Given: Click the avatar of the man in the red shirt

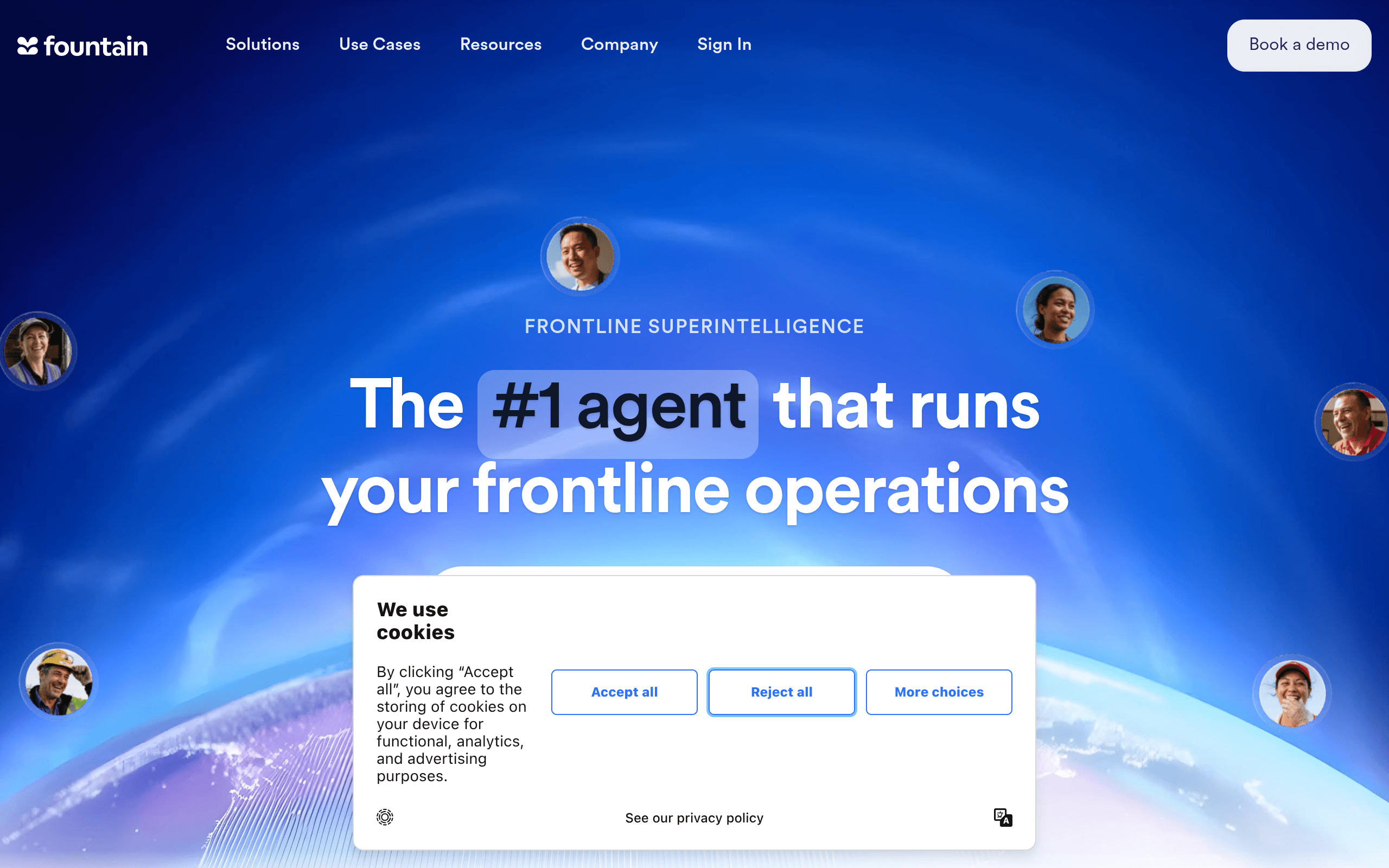Looking at the screenshot, I should click(x=1353, y=422).
